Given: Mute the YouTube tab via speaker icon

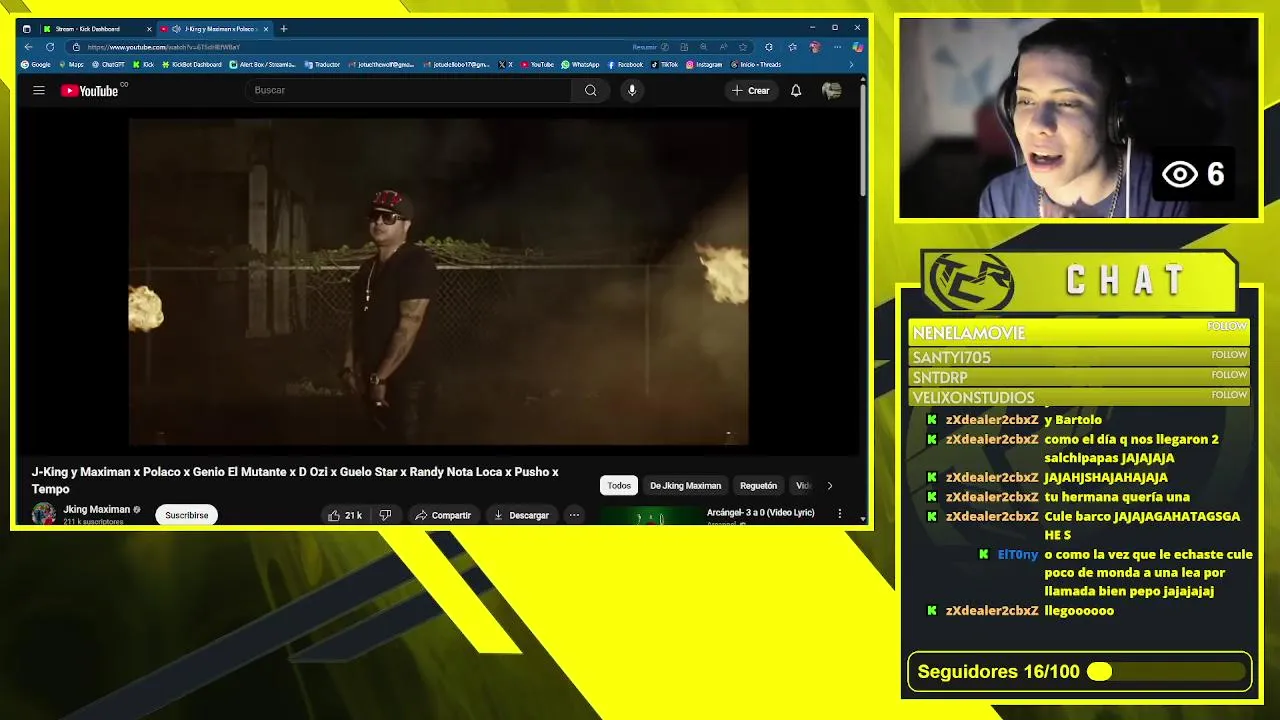Looking at the screenshot, I should (x=176, y=29).
